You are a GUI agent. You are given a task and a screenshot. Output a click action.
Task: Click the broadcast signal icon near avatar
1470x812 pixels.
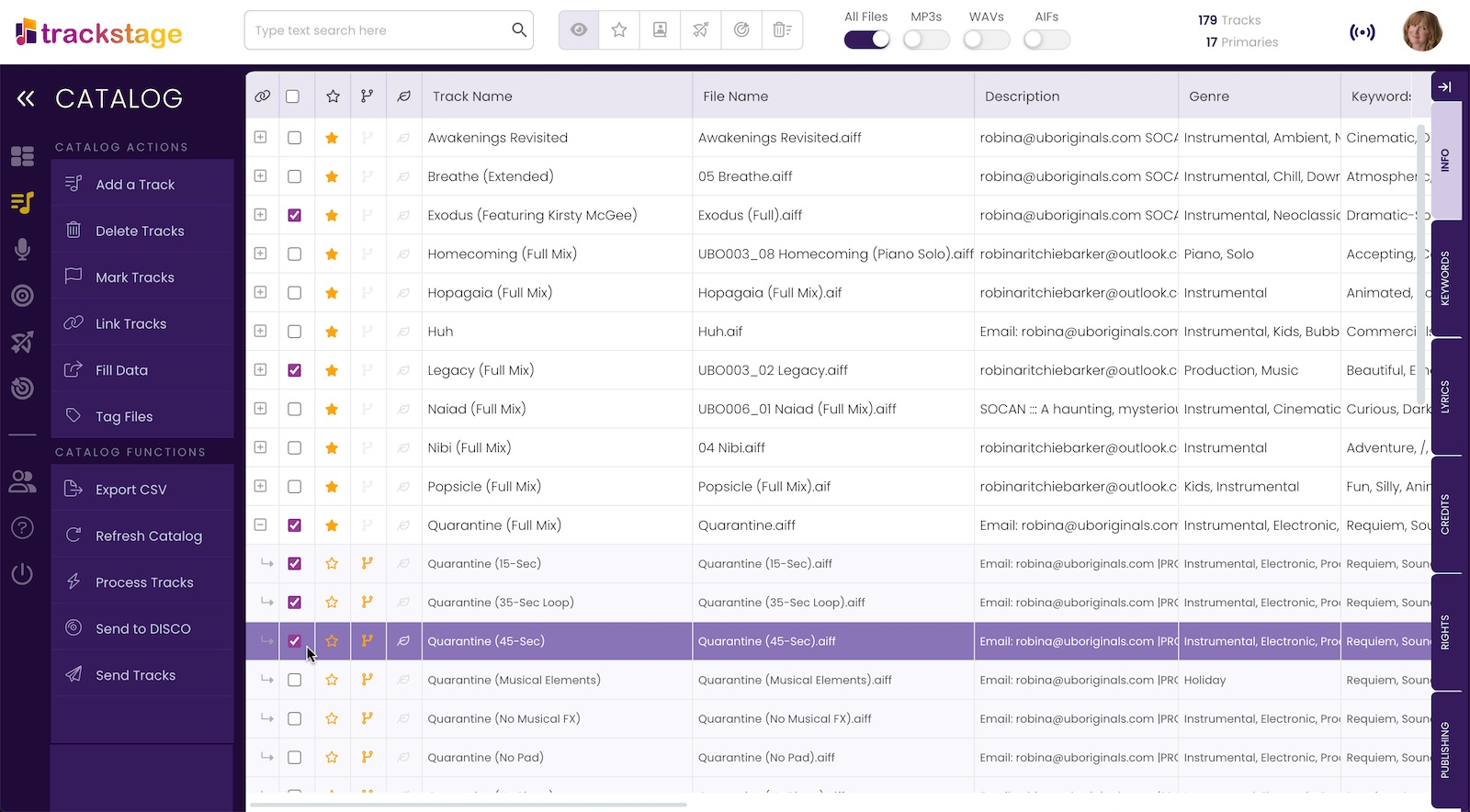1363,32
